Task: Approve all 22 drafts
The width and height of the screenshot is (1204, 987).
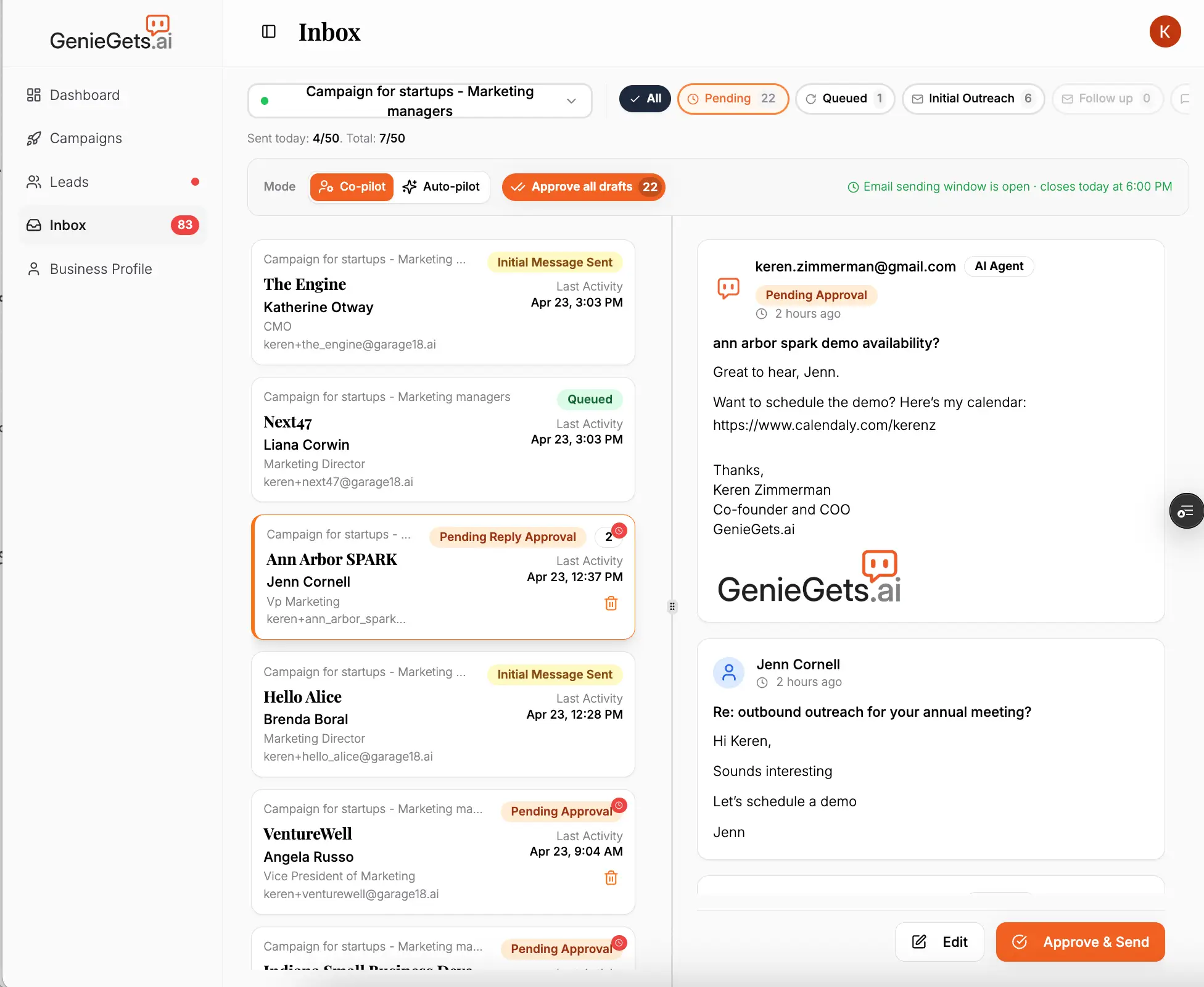Action: [582, 186]
